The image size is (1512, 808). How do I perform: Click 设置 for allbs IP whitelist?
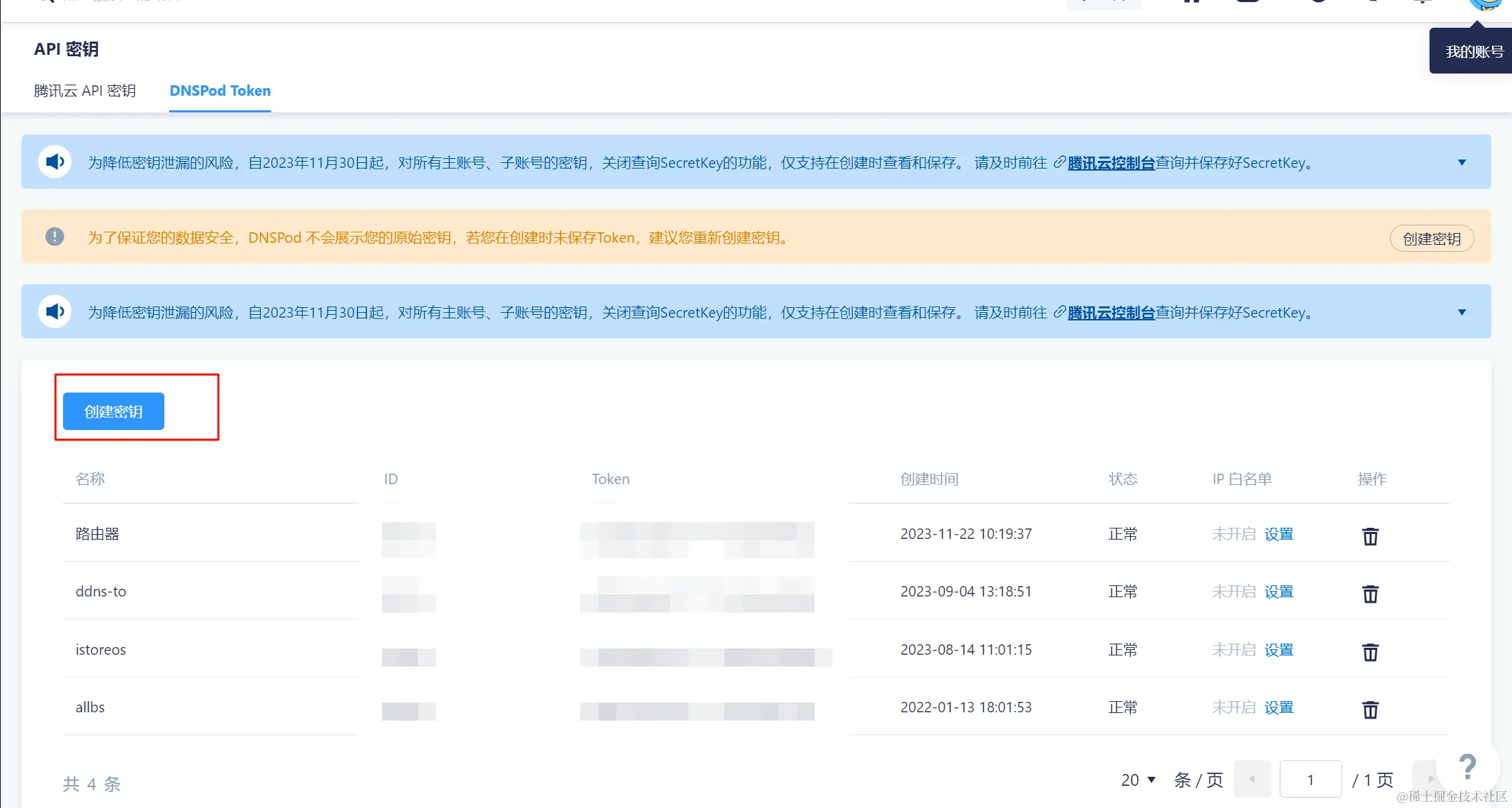(1278, 707)
